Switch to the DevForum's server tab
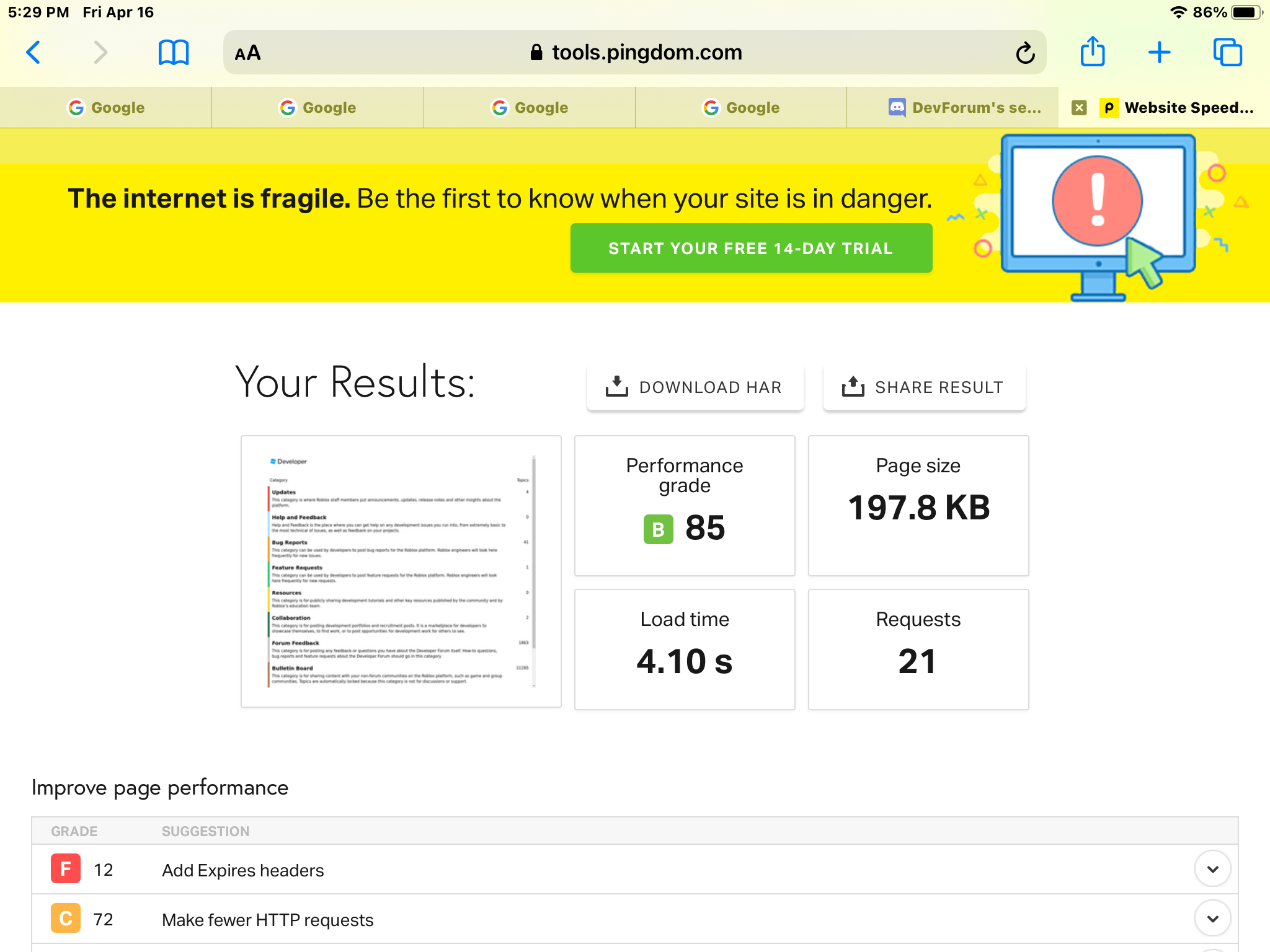The width and height of the screenshot is (1270, 952). [965, 108]
